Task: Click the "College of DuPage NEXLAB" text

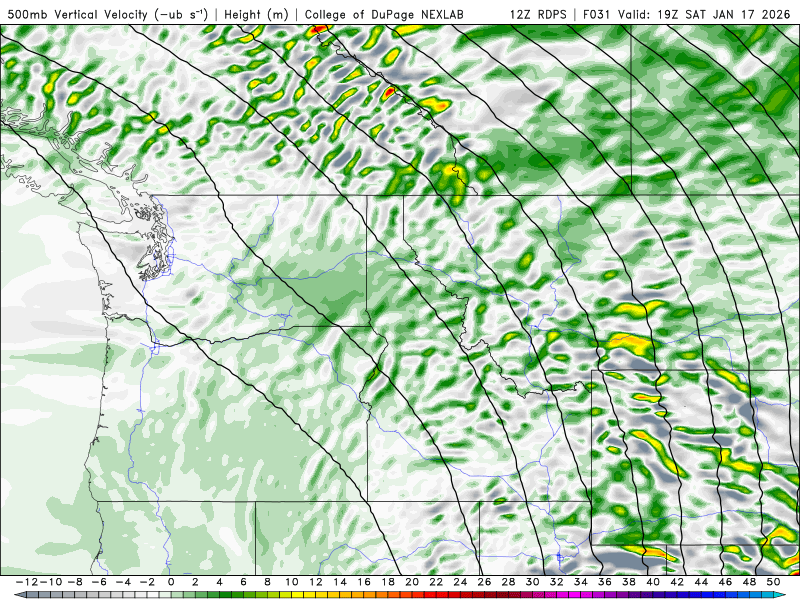Action: [384, 14]
